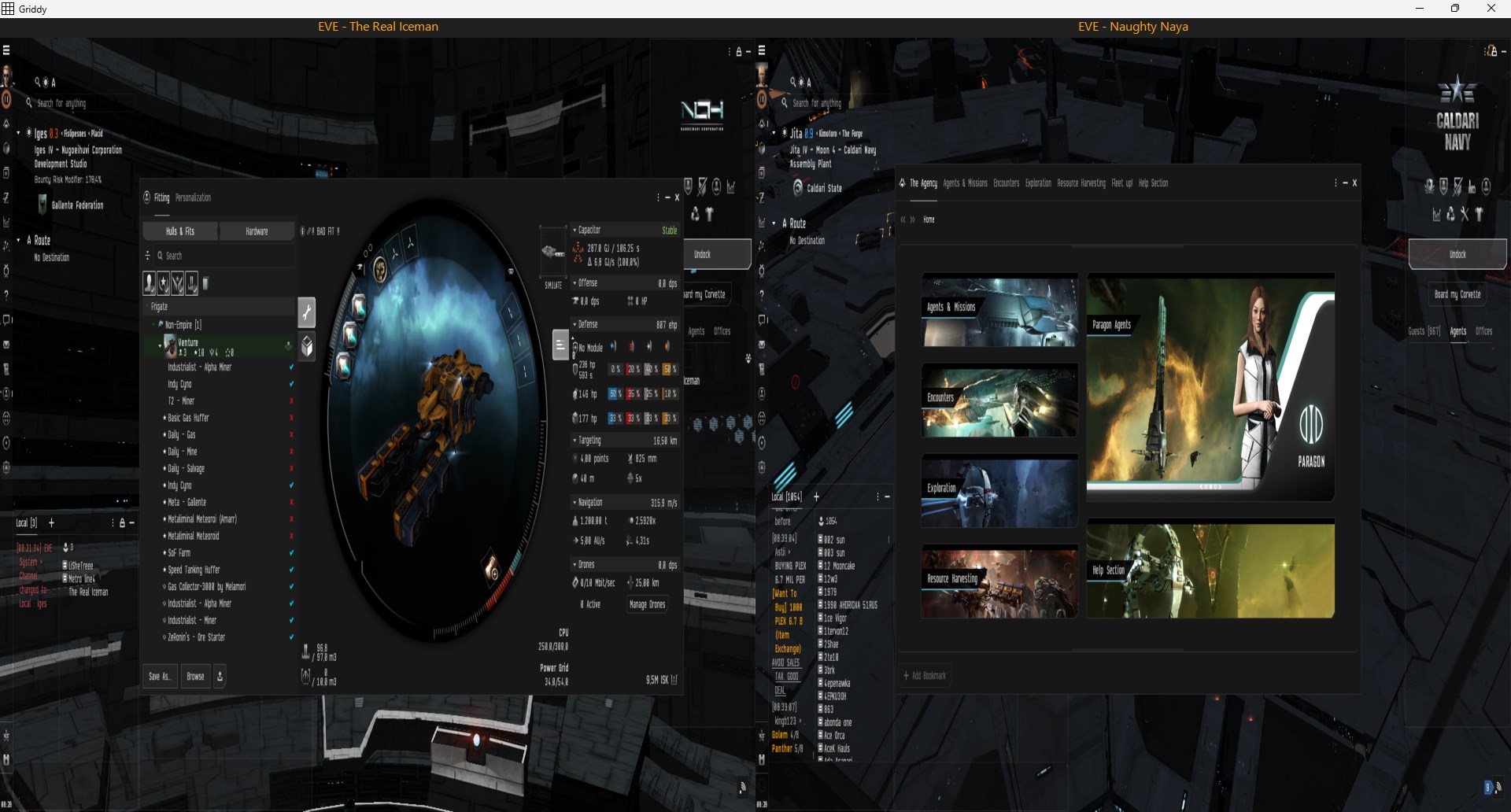Open the question mark help icon in The Real Iceman sidebar
1511x812 pixels.
(6, 295)
